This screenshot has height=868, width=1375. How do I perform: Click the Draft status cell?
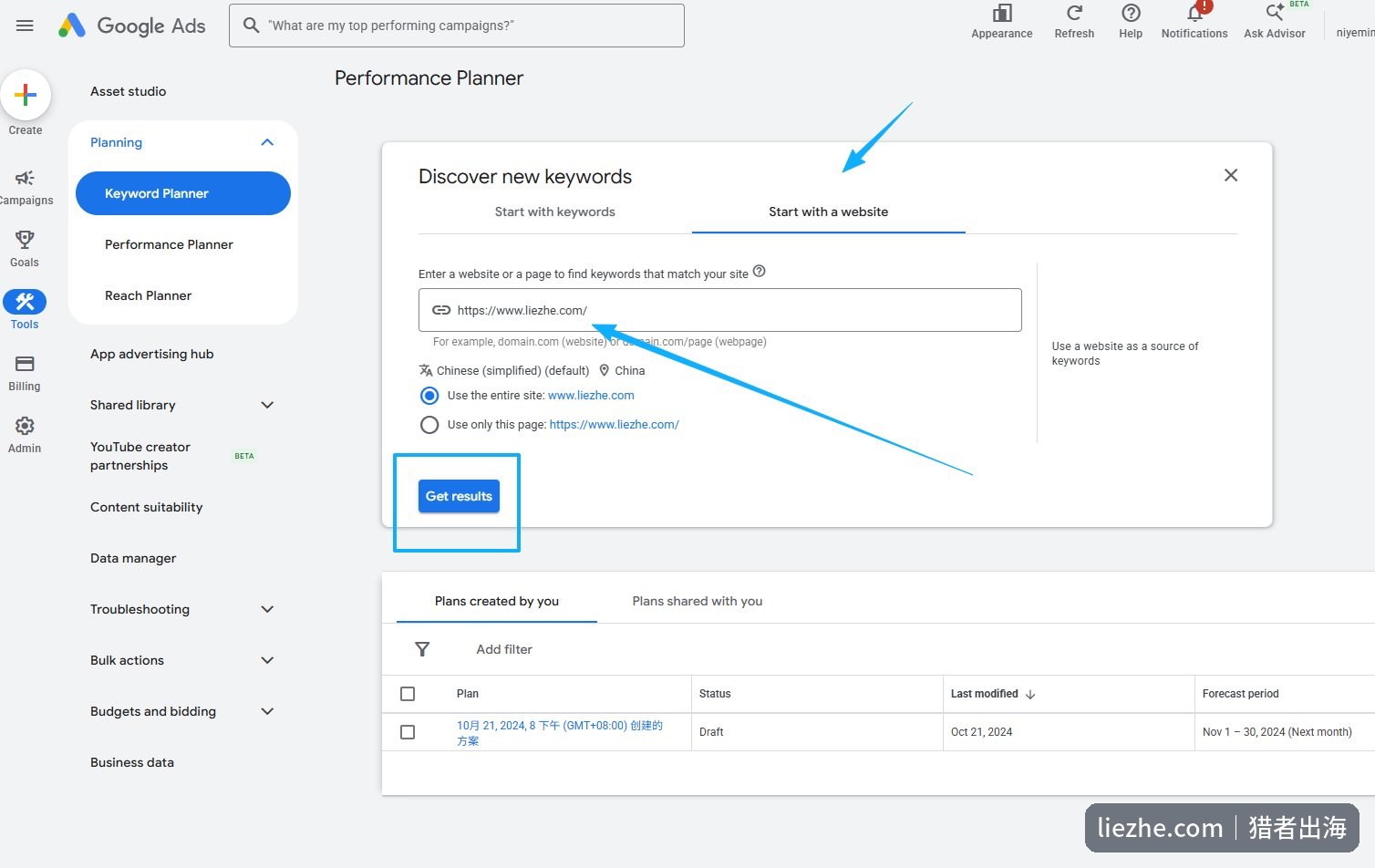click(x=711, y=732)
